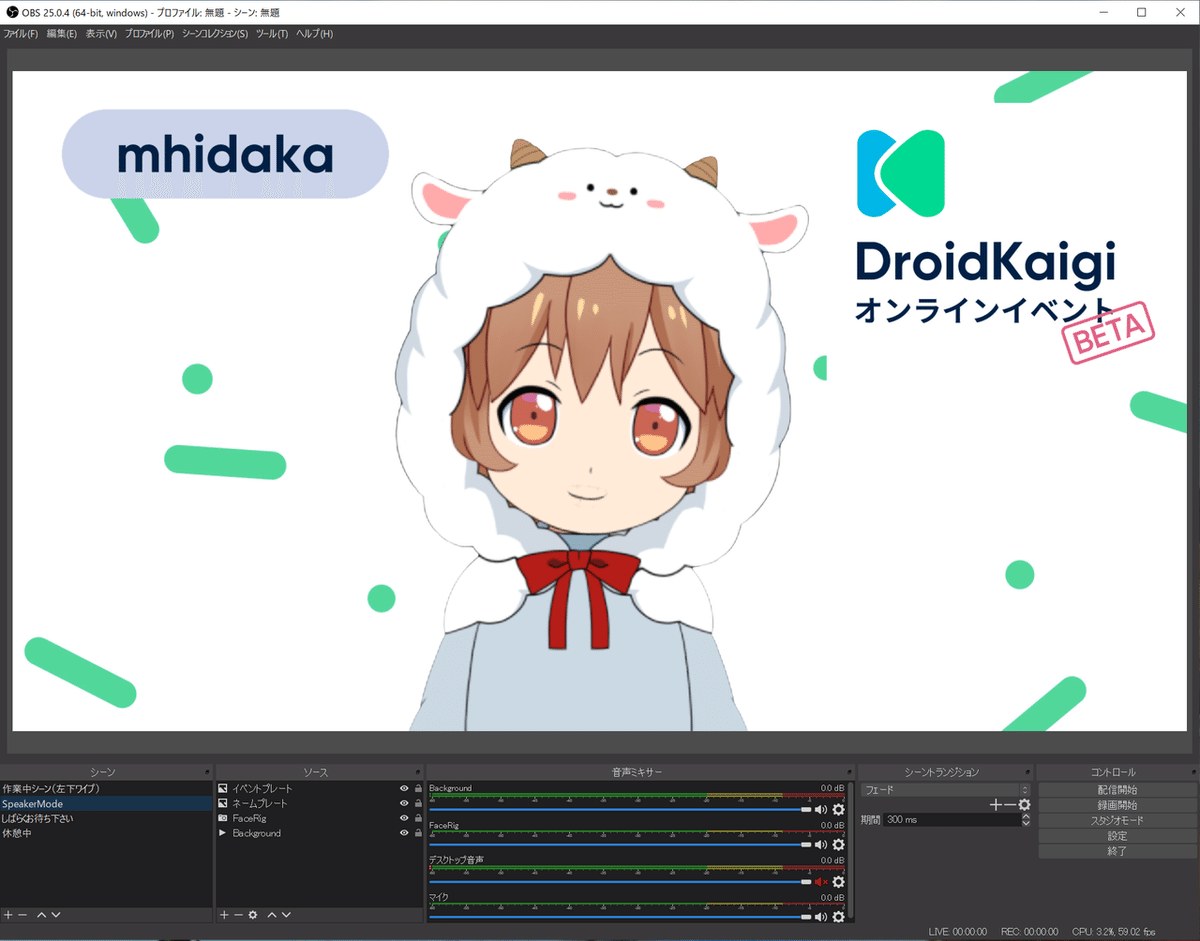
Task: Adjust the FaceRig volume slider
Action: click(620, 845)
